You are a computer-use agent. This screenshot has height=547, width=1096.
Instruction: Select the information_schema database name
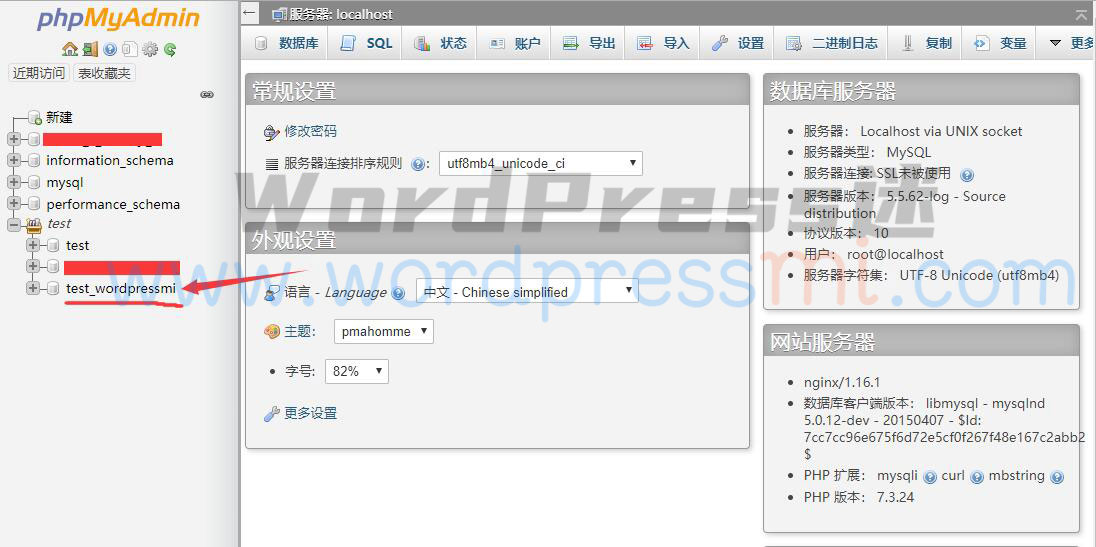click(110, 161)
